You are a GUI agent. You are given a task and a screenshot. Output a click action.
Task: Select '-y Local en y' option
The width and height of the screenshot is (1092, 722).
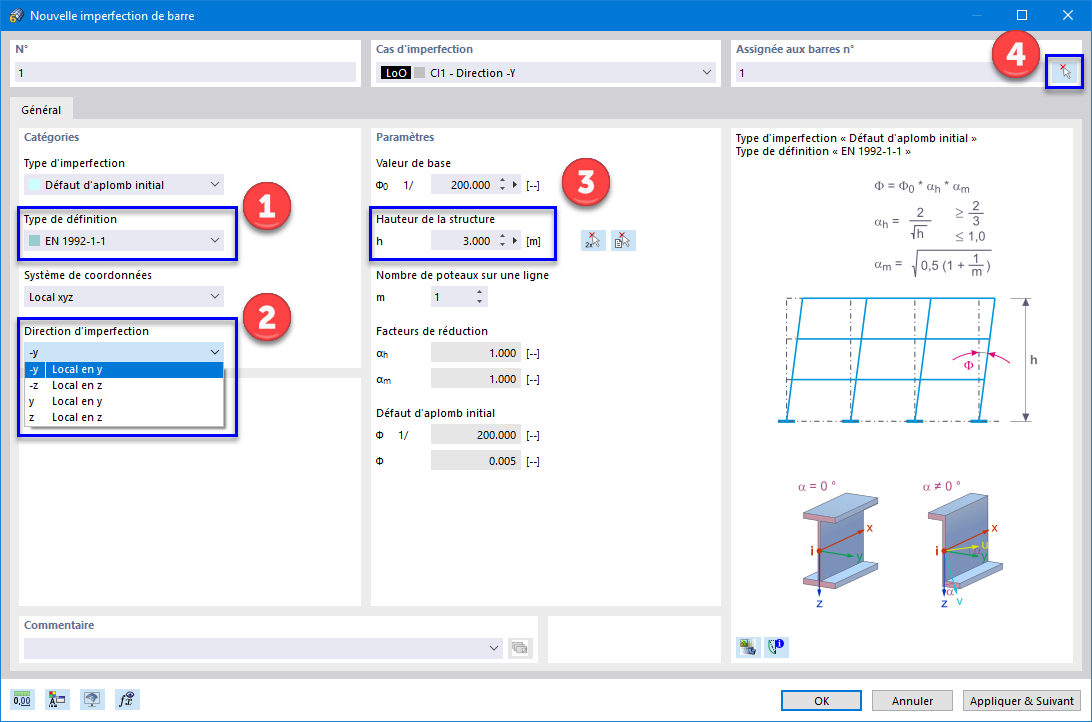[124, 369]
